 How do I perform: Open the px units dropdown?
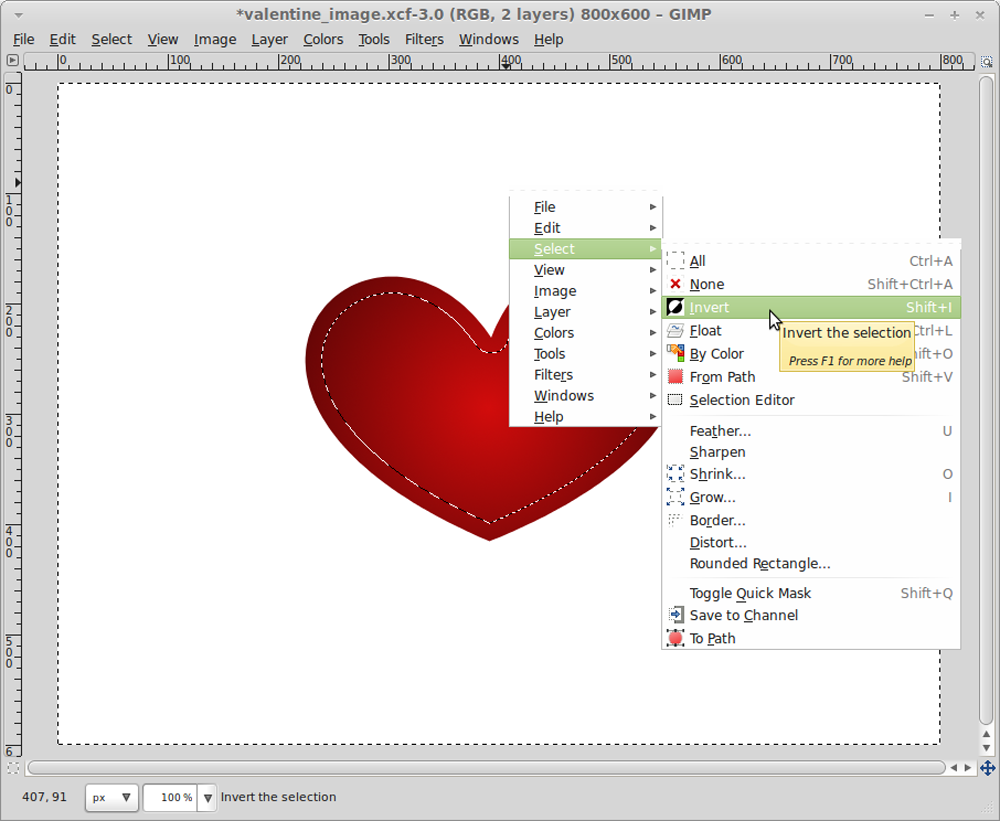(111, 797)
